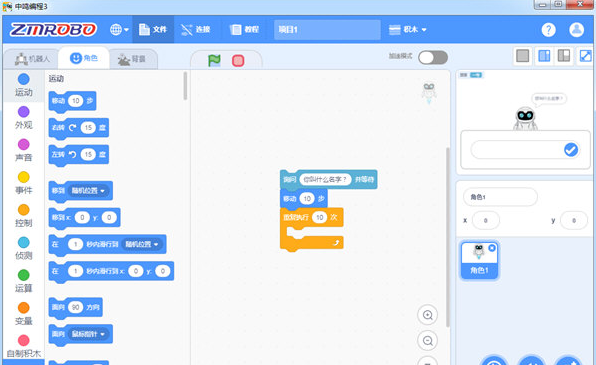Click the block palette scrollbar
This screenshot has width=596, height=365.
point(185,86)
